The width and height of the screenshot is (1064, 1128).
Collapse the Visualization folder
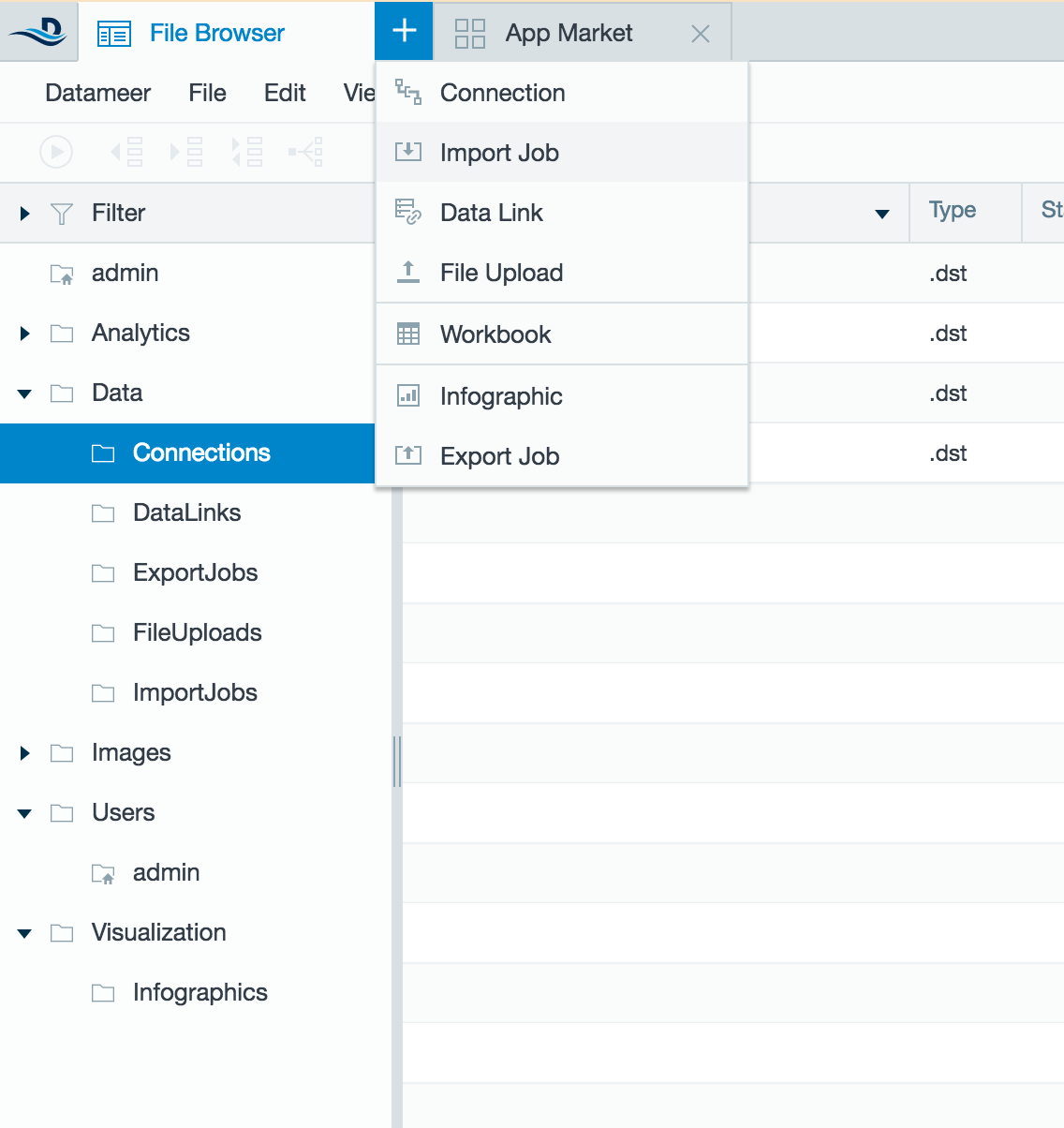(25, 933)
